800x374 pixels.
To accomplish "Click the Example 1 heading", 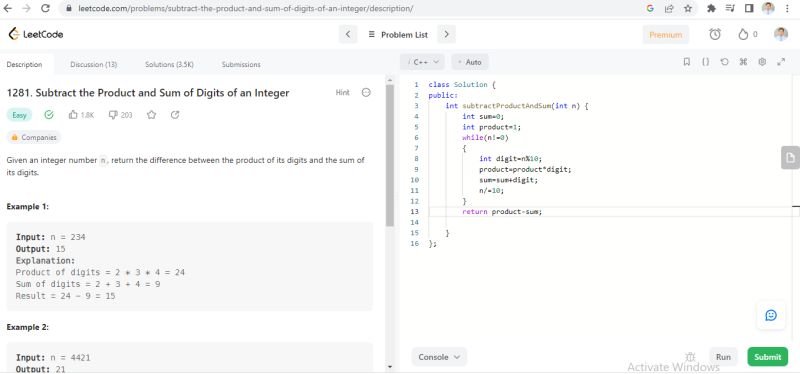I will (28, 207).
